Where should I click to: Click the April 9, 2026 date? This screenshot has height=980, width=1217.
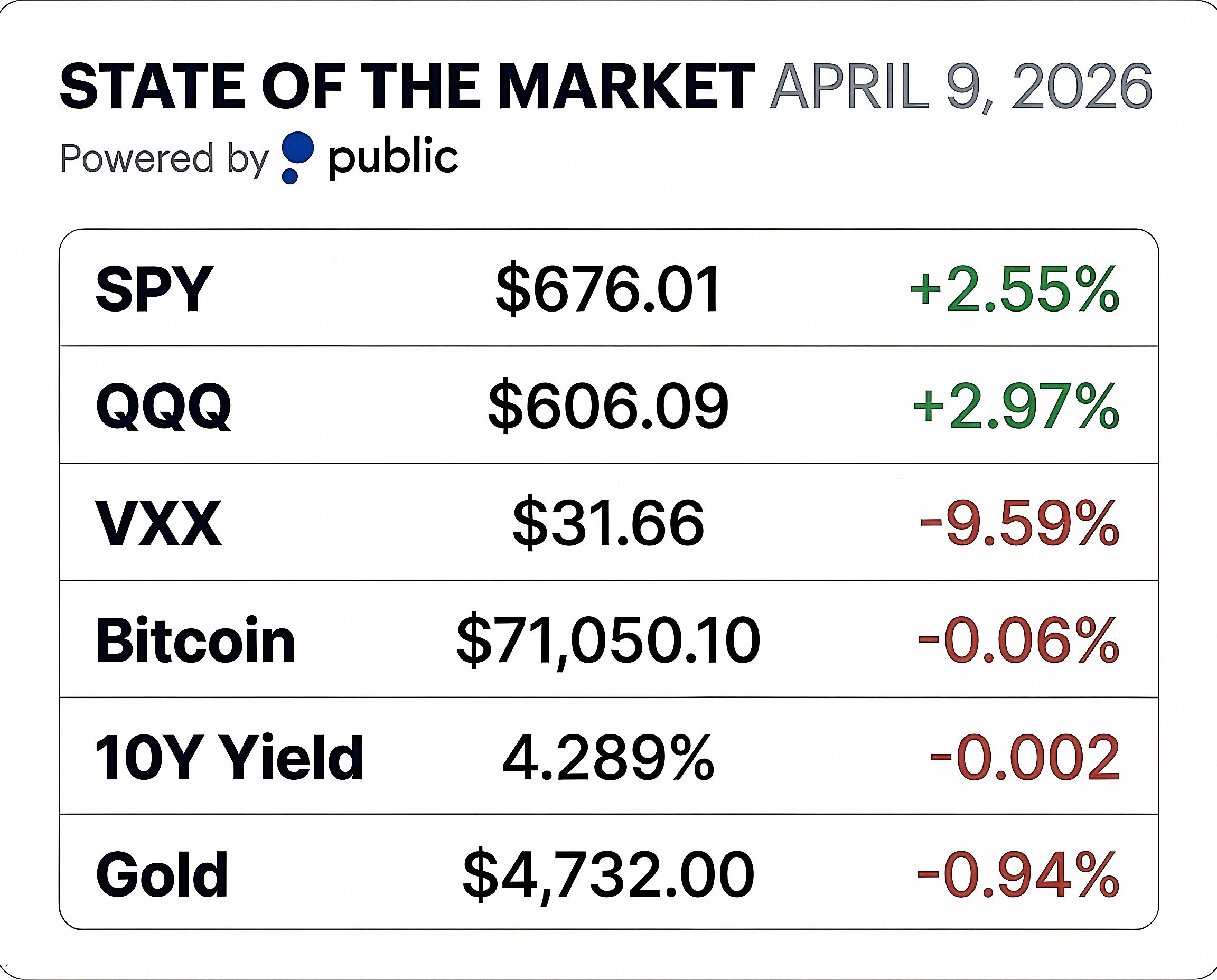pyautogui.click(x=960, y=88)
